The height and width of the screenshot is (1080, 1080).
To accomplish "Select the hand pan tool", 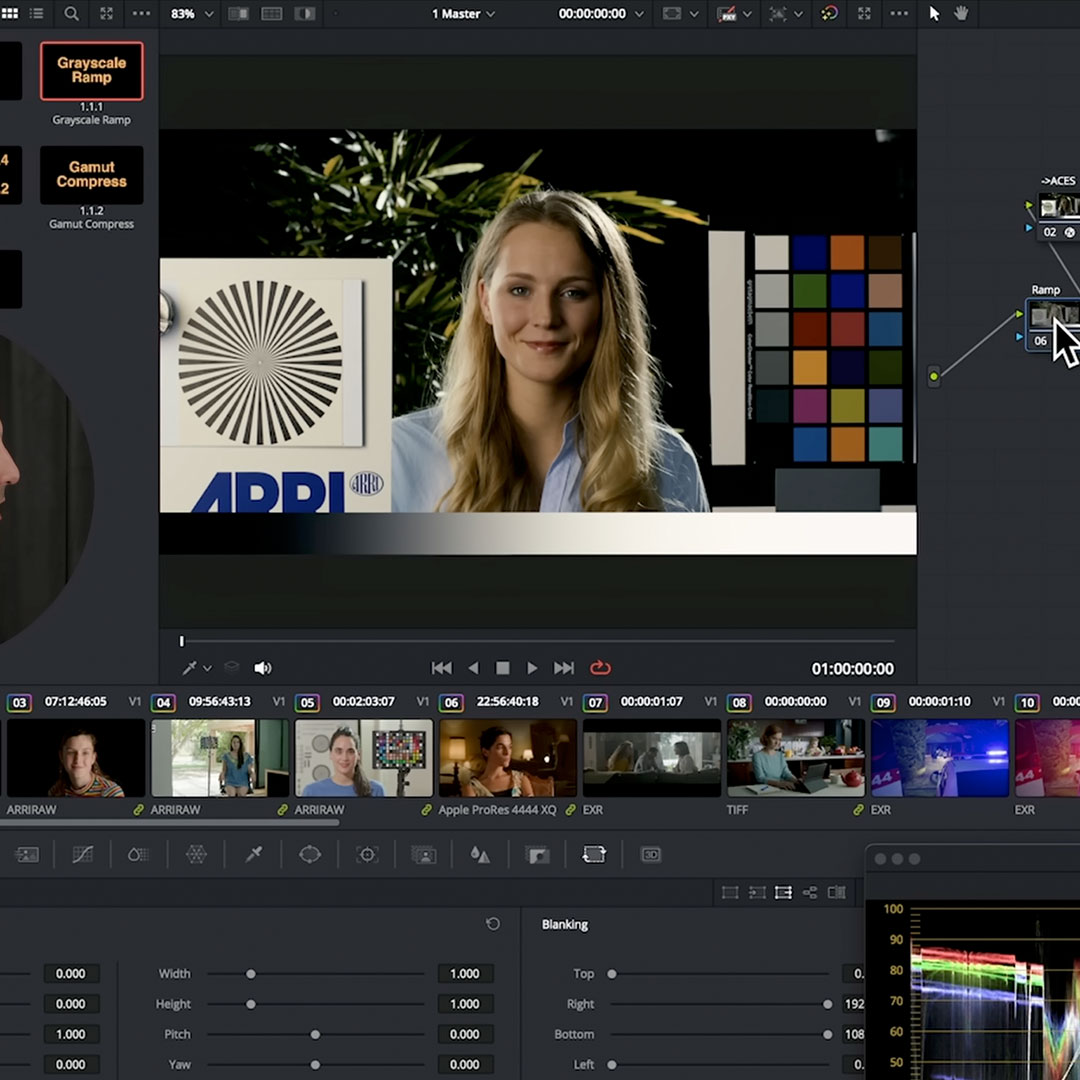I will [961, 14].
